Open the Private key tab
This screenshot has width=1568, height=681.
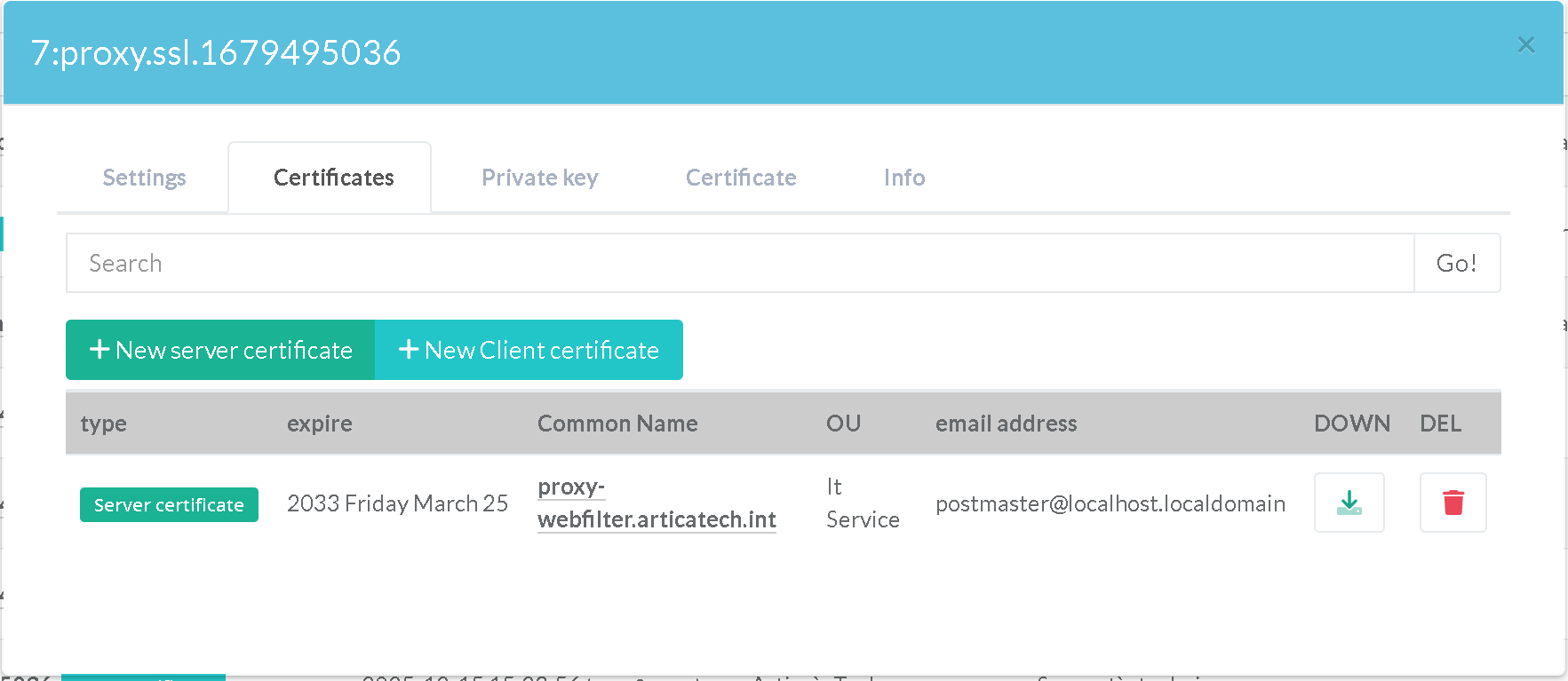pyautogui.click(x=539, y=178)
